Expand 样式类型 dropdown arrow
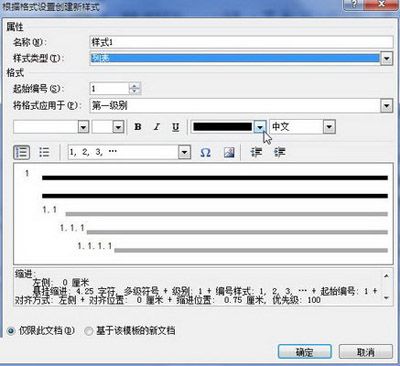The width and height of the screenshot is (400, 366). [x=386, y=59]
